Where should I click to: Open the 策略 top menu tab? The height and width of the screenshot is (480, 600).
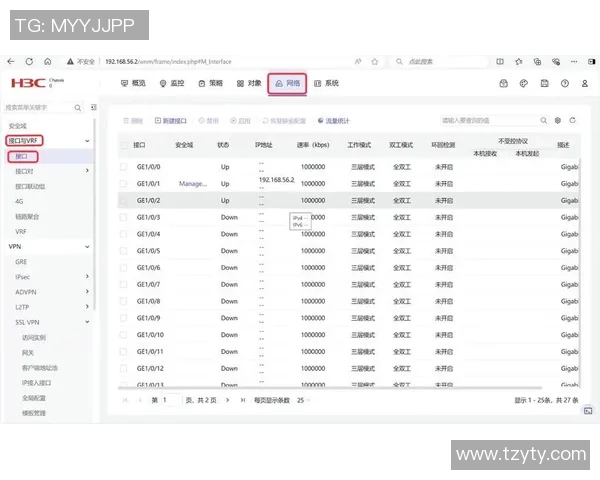(210, 83)
